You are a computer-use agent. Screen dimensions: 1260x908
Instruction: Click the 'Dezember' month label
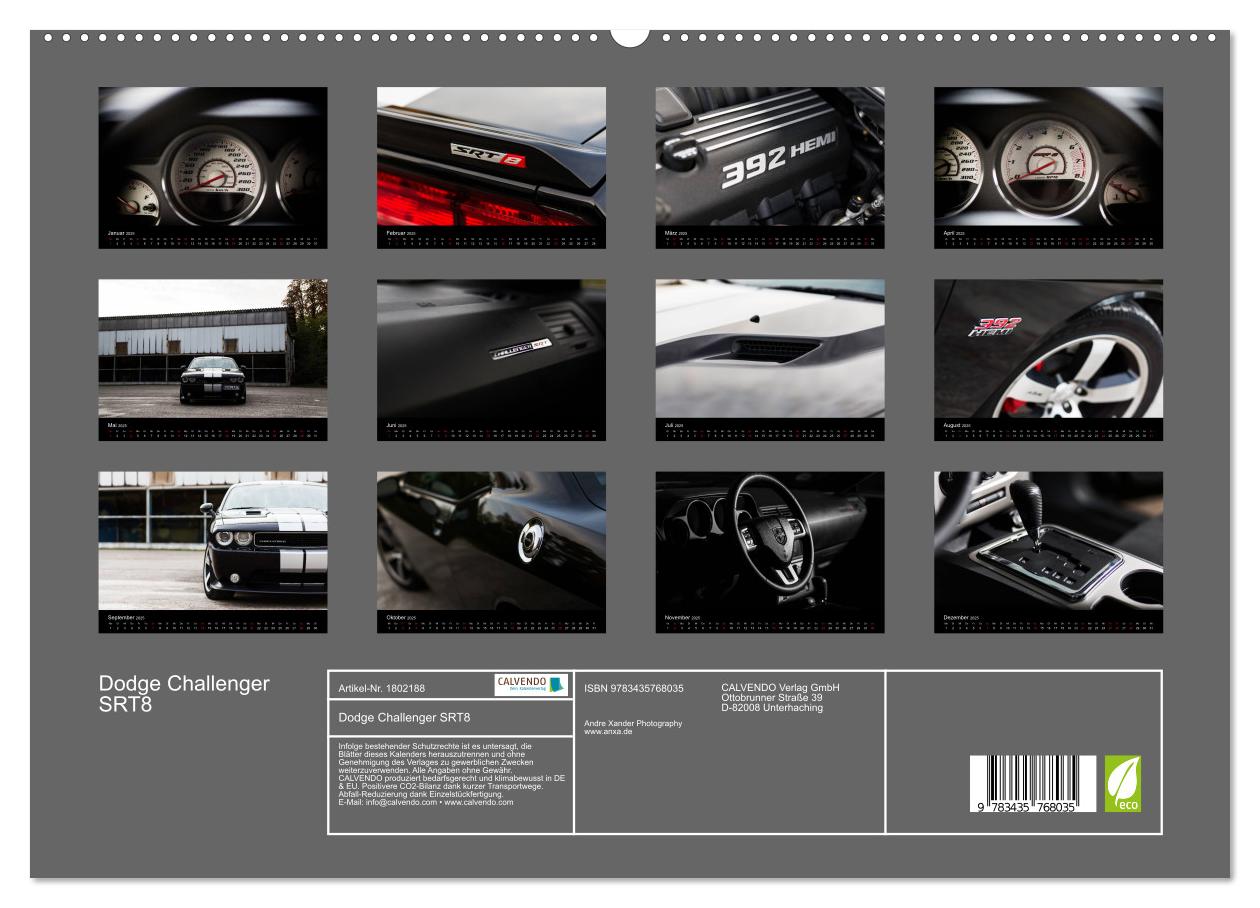tap(955, 617)
